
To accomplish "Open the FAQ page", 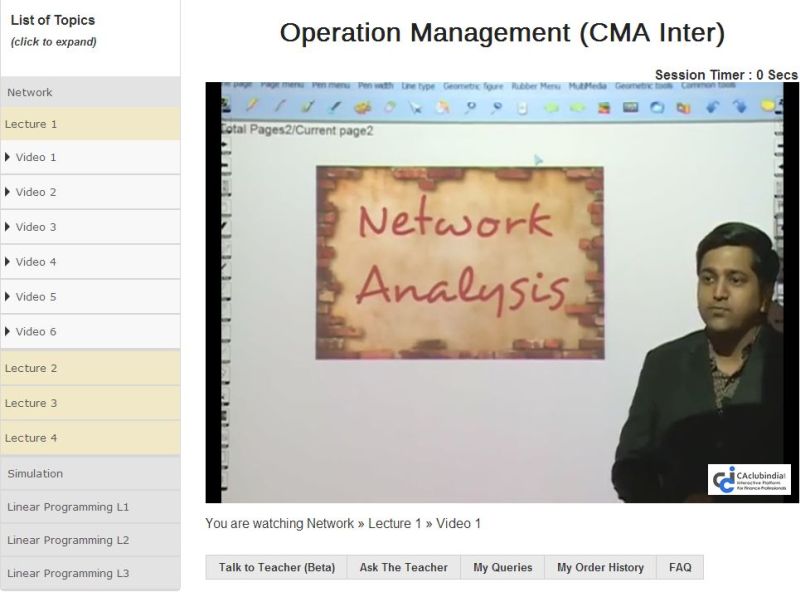I will coord(680,567).
